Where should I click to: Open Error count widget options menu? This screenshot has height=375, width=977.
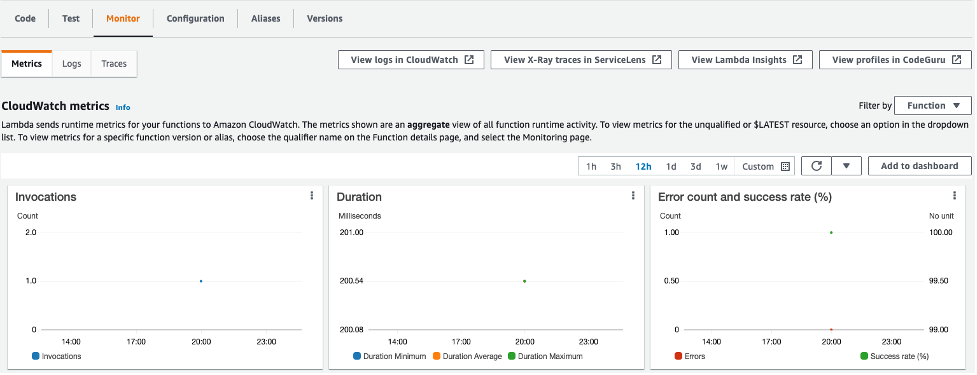click(954, 196)
